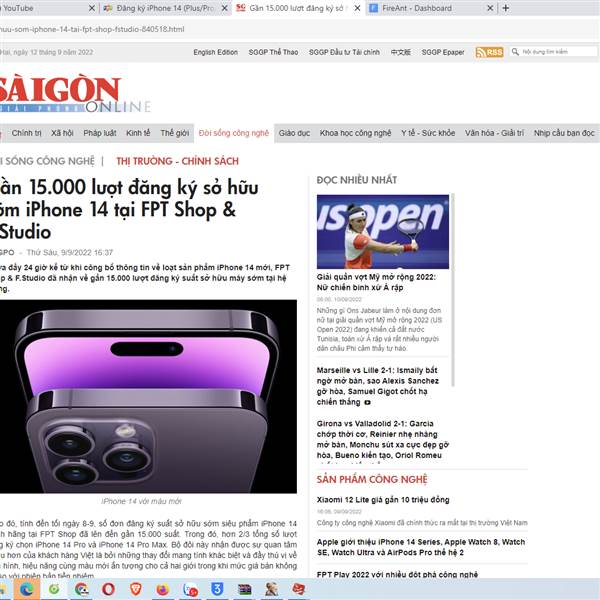The width and height of the screenshot is (600, 600).
Task: Open the blue shield '3' taskbar app
Action: tap(217, 589)
